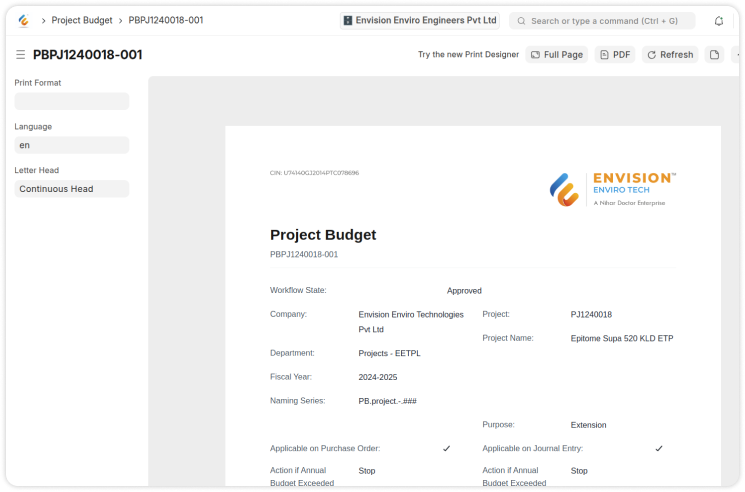Click Envision Enviro Technologies company value

(x=411, y=322)
